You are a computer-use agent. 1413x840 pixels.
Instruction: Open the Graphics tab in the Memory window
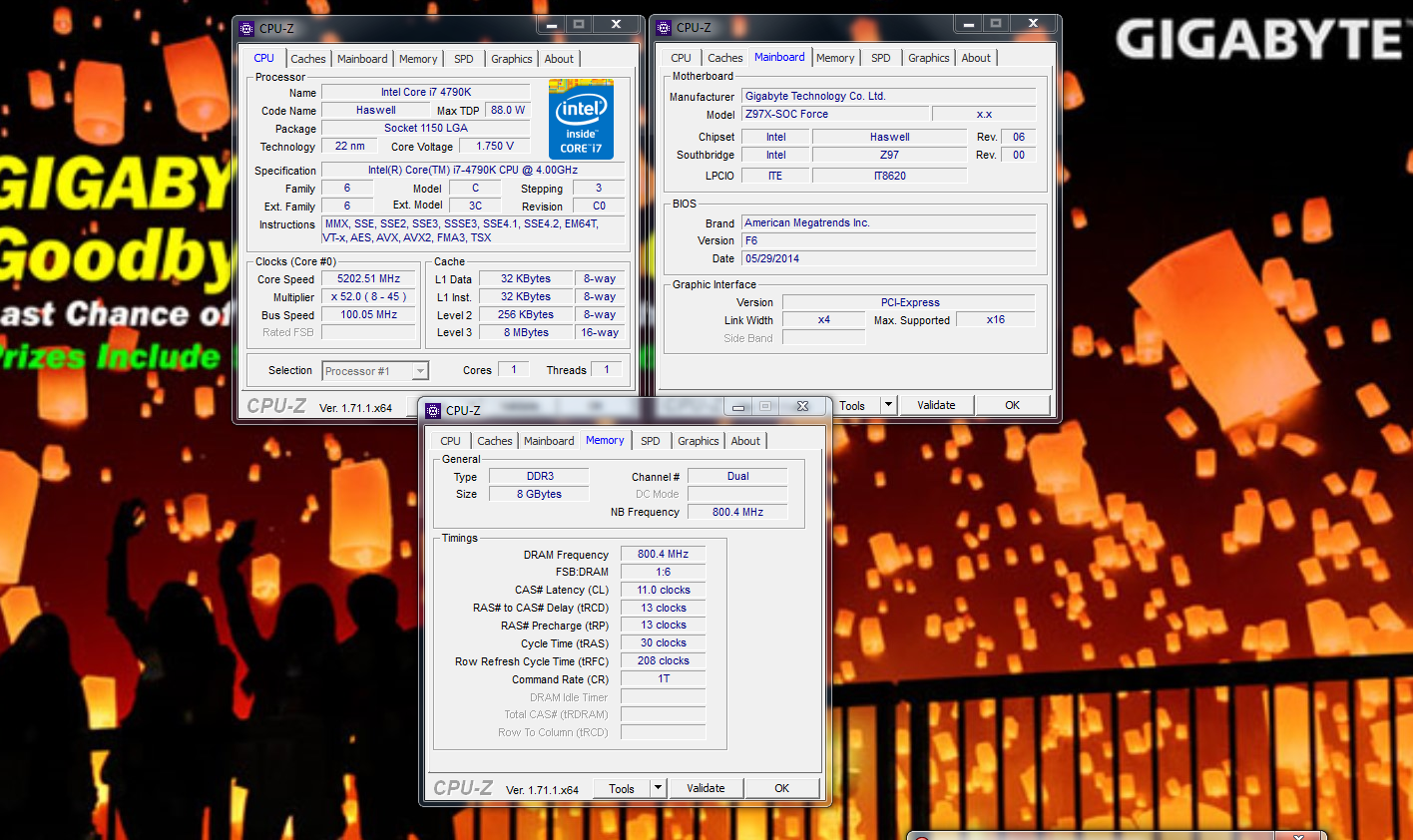[x=699, y=441]
